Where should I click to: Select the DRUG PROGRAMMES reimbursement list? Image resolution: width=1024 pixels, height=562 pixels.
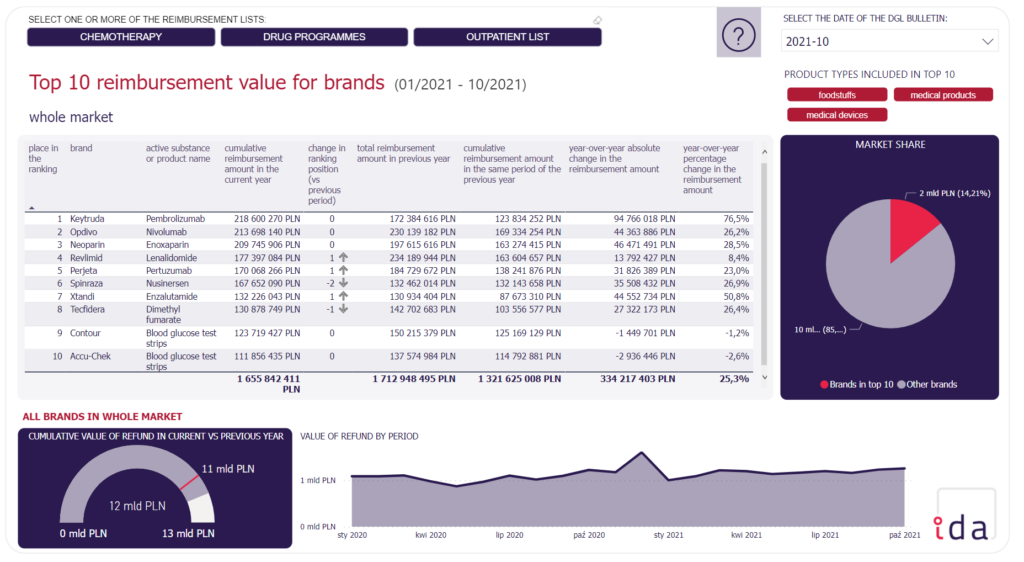click(314, 37)
